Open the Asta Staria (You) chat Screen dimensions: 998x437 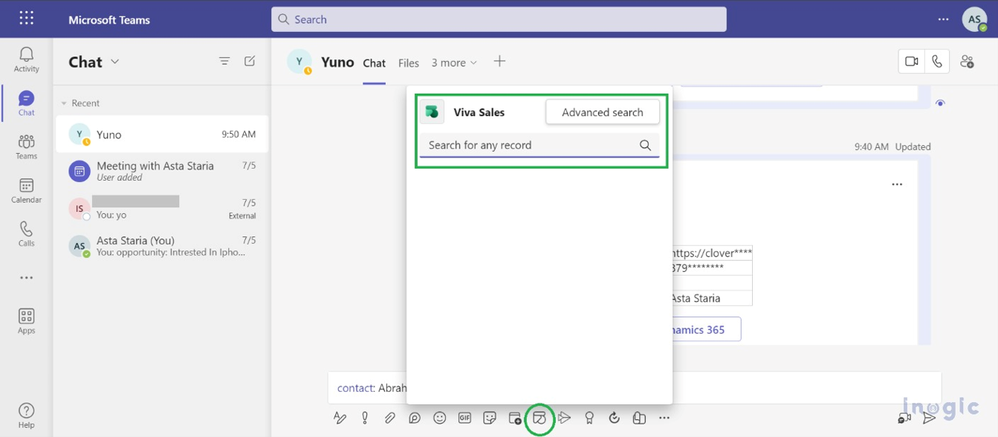tap(162, 246)
